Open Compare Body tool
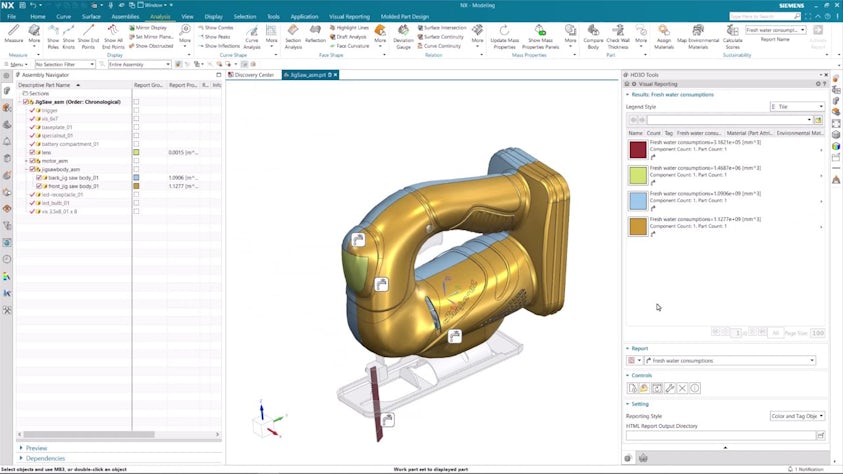843x474 pixels. pyautogui.click(x=593, y=37)
